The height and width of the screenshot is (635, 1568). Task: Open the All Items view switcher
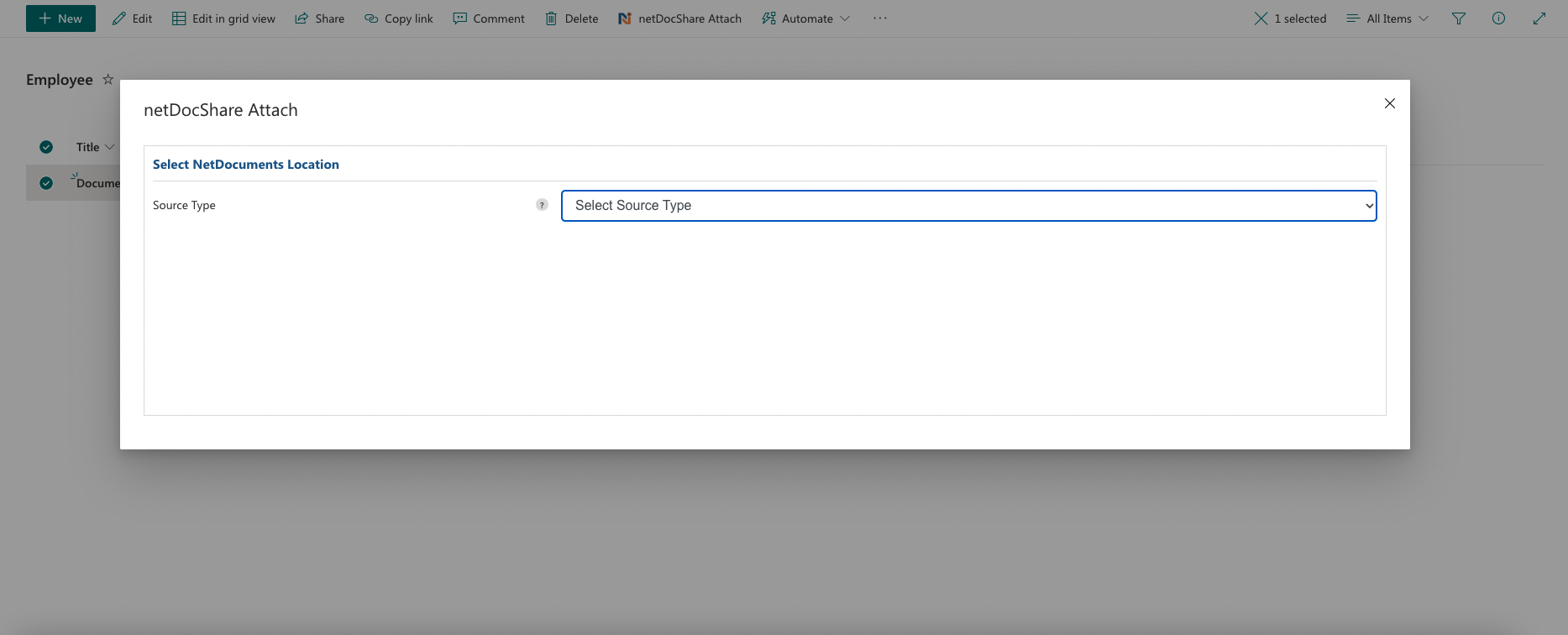click(x=1387, y=18)
